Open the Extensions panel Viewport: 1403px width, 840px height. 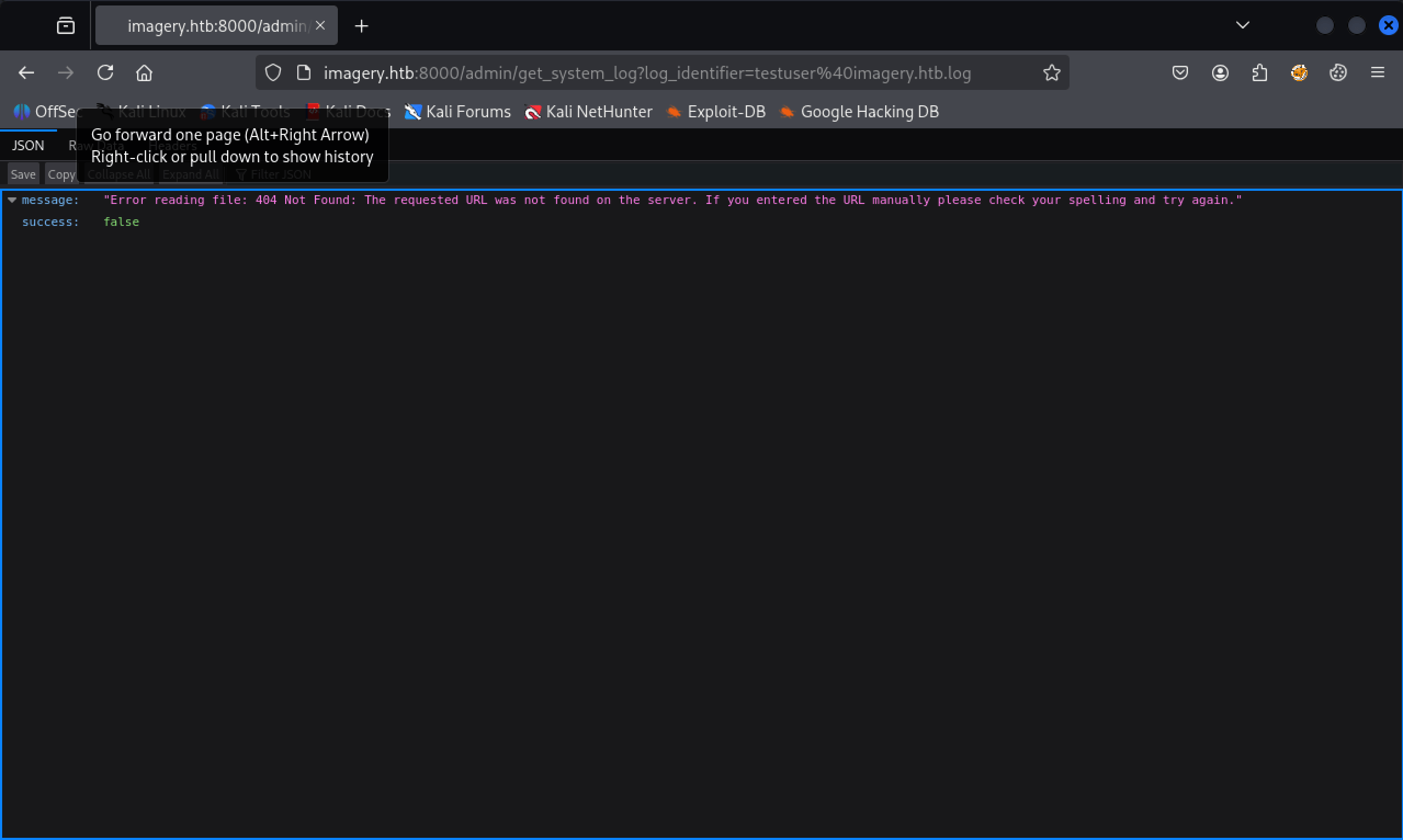point(1260,73)
